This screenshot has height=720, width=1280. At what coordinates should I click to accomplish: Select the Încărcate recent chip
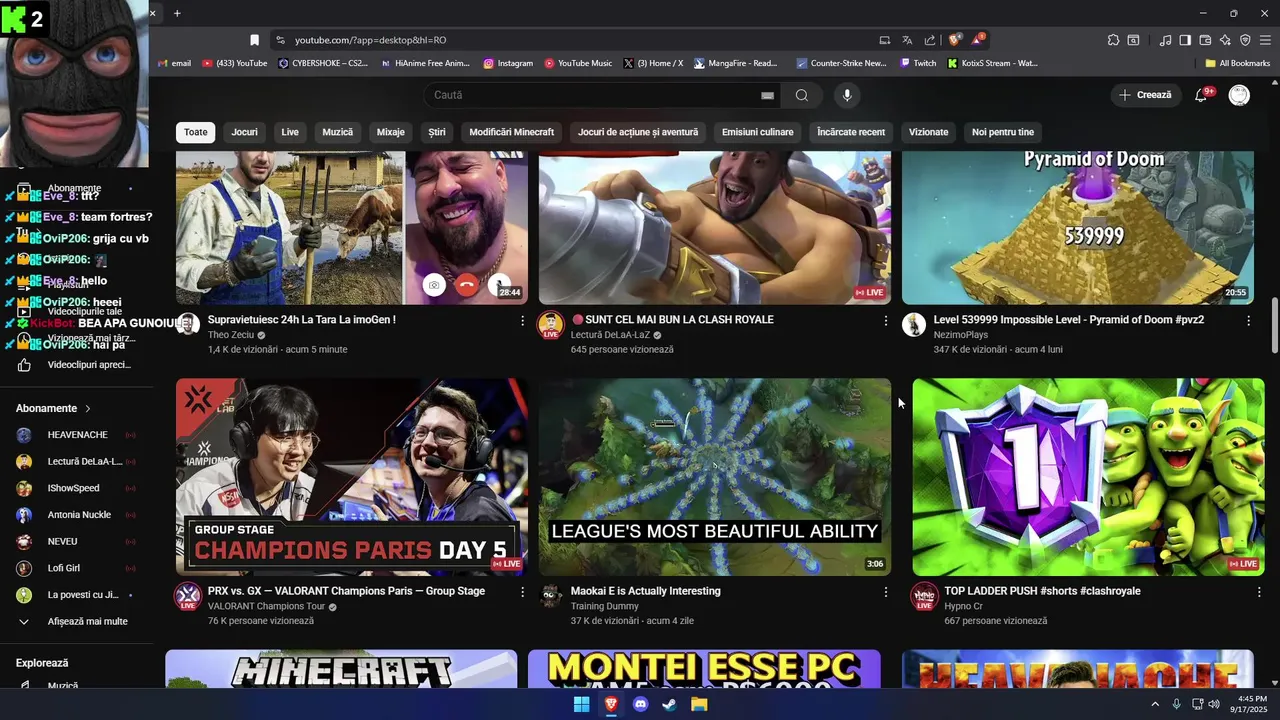pyautogui.click(x=851, y=132)
